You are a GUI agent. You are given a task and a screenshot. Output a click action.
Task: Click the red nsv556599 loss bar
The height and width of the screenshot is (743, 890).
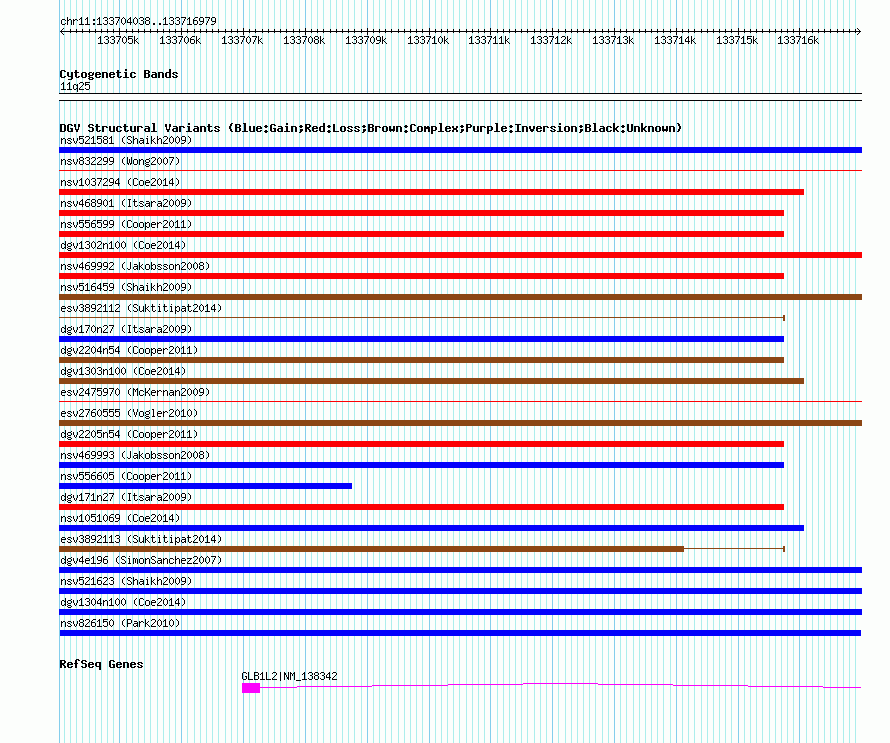click(x=422, y=234)
